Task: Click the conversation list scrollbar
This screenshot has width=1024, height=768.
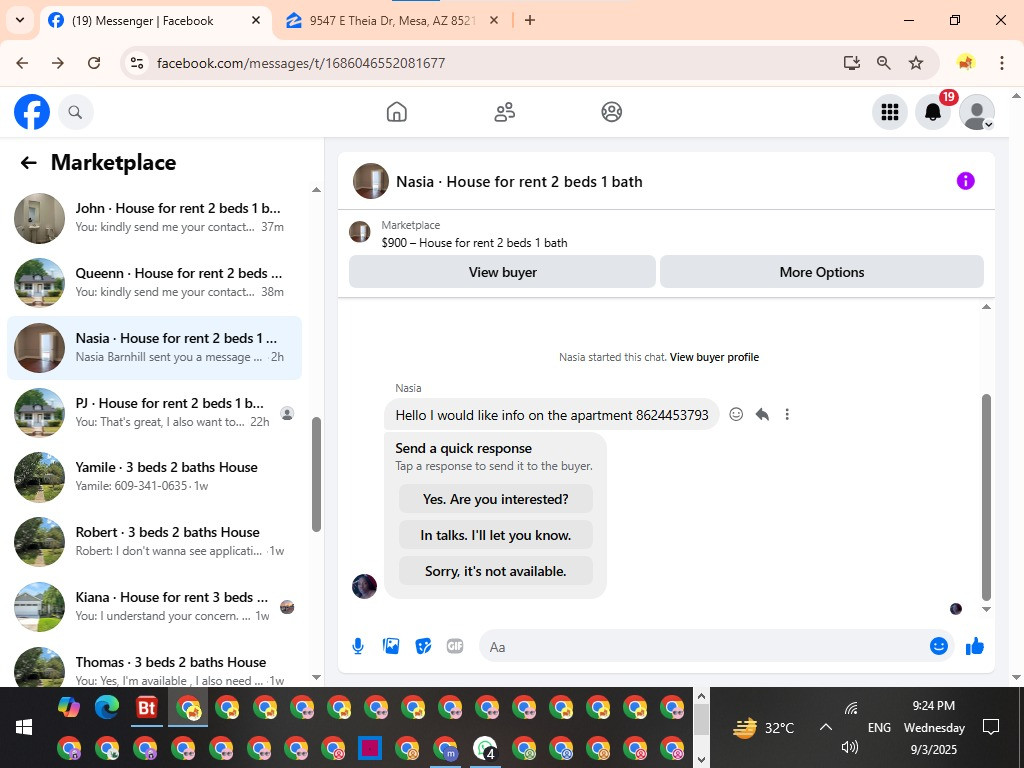Action: tap(317, 475)
